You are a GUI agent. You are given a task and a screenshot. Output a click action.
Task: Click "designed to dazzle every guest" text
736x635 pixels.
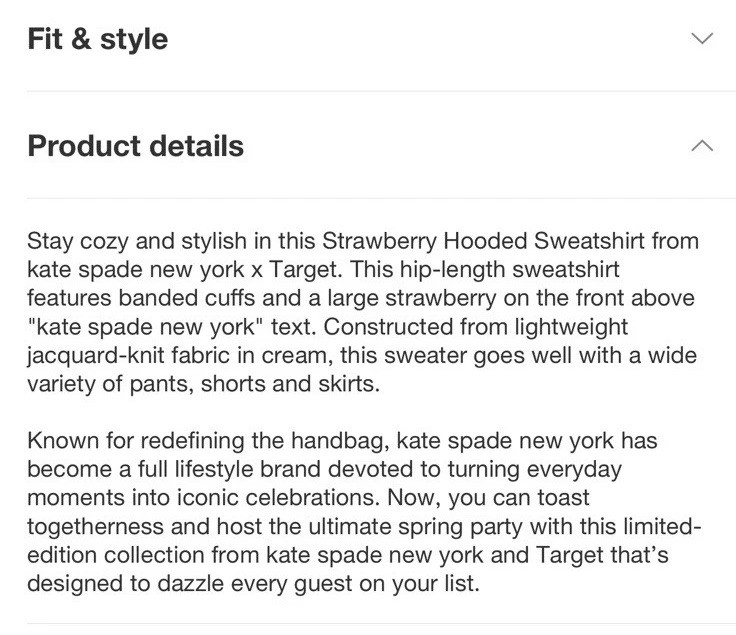pos(190,584)
